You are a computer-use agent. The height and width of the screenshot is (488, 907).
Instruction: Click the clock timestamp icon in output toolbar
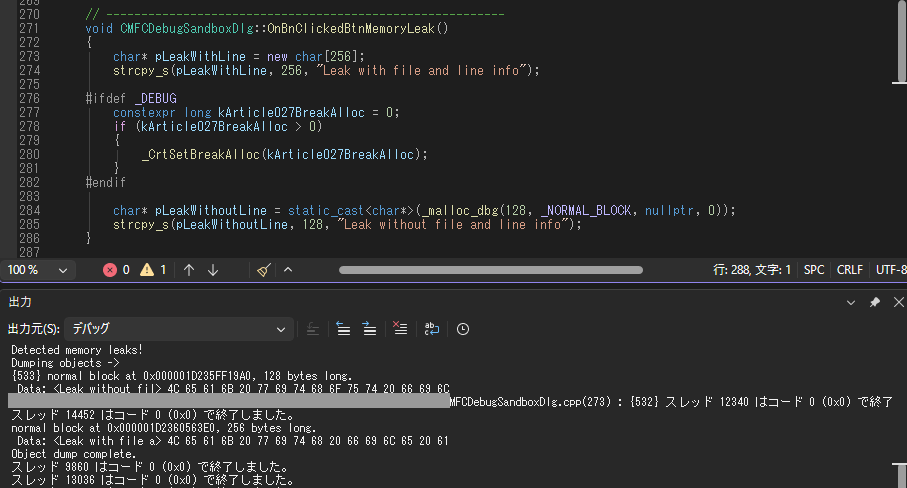click(463, 329)
